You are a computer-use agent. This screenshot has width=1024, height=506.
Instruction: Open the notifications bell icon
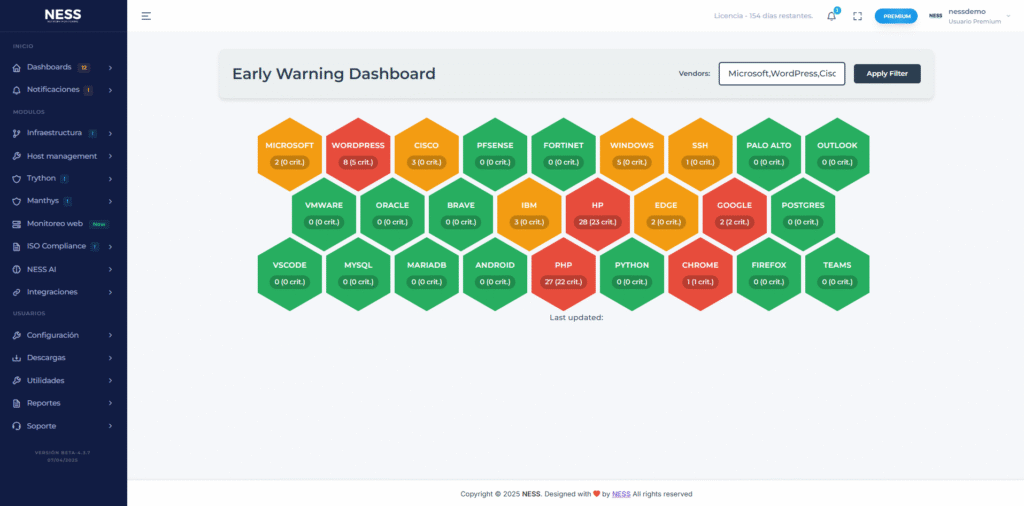(831, 16)
